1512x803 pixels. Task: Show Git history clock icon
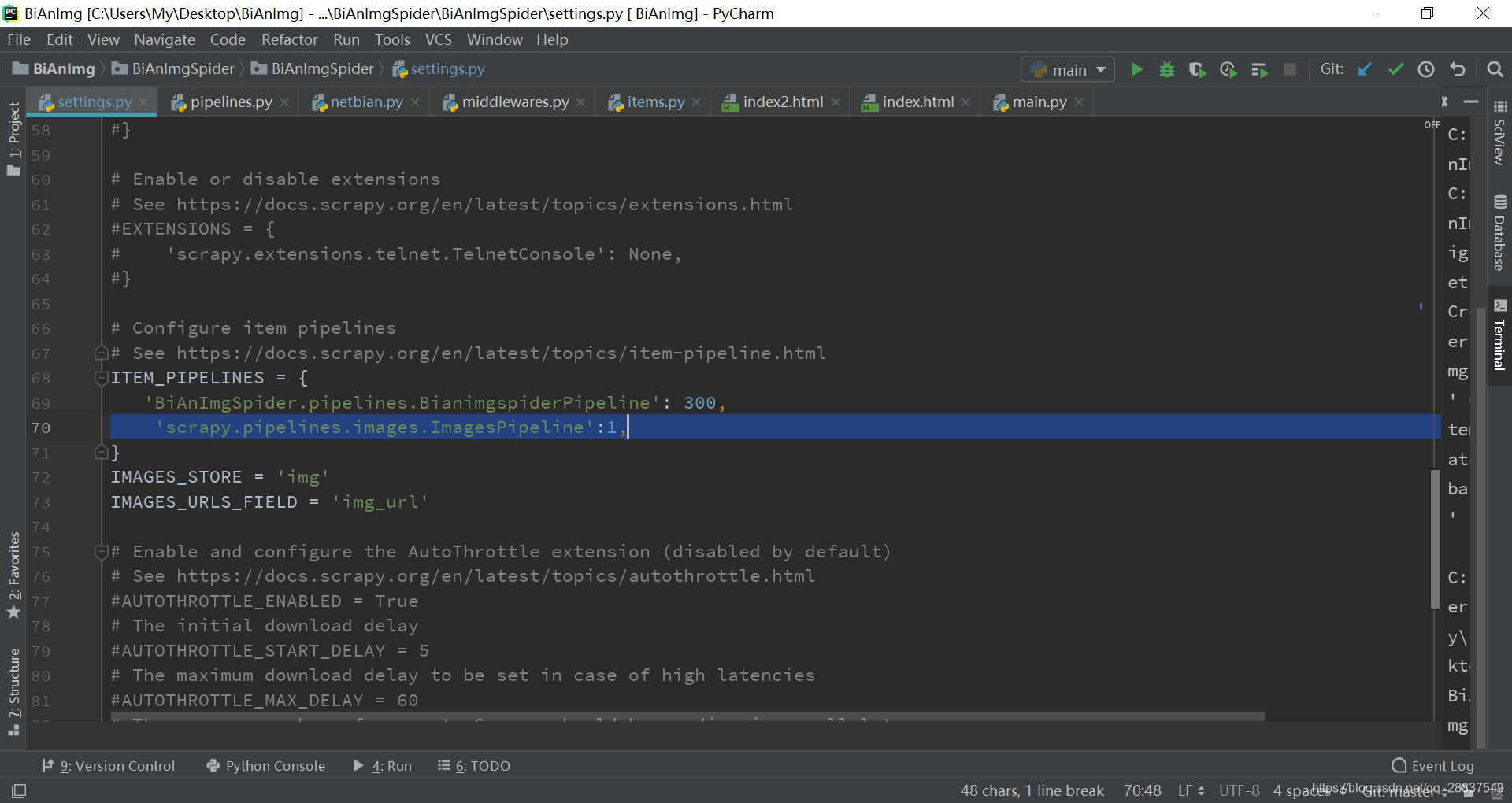(x=1426, y=69)
